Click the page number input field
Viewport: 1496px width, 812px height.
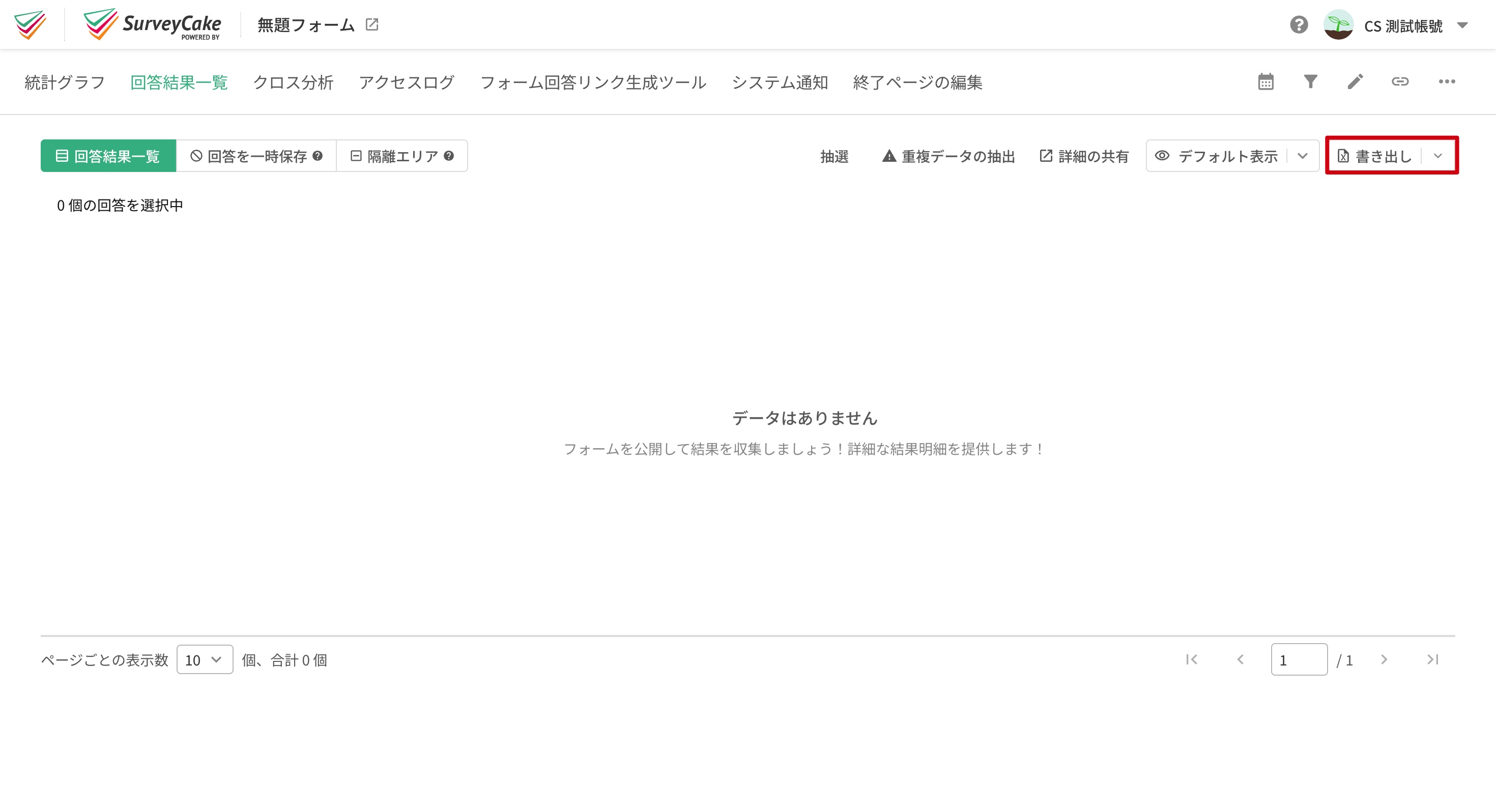point(1299,660)
